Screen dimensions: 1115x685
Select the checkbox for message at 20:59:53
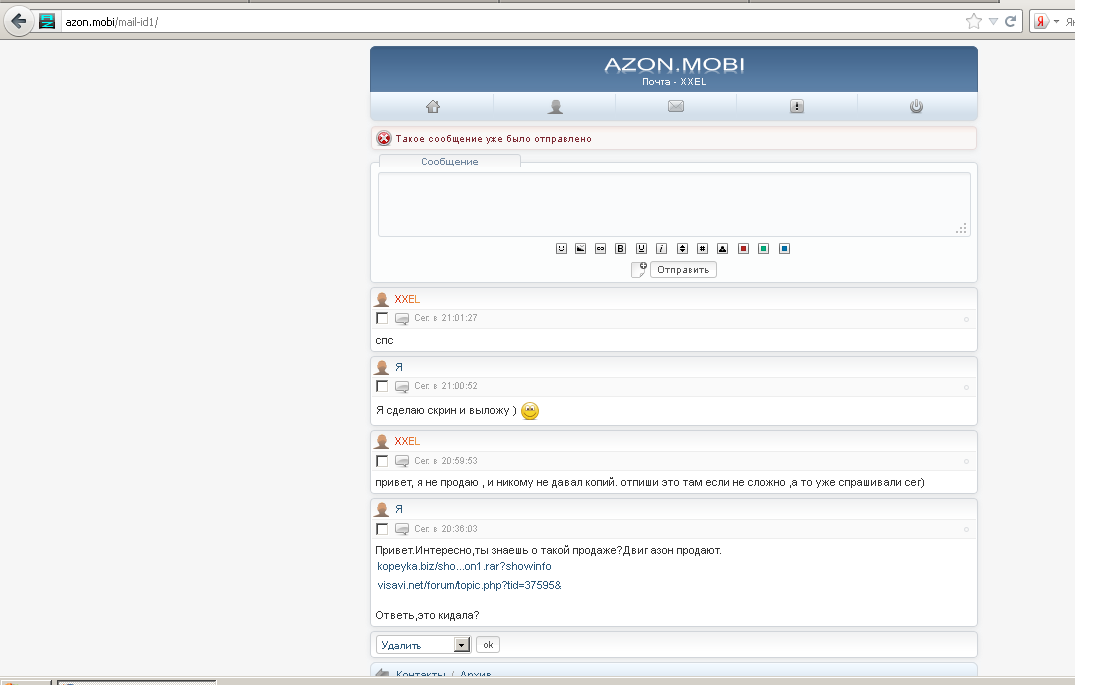pos(382,461)
